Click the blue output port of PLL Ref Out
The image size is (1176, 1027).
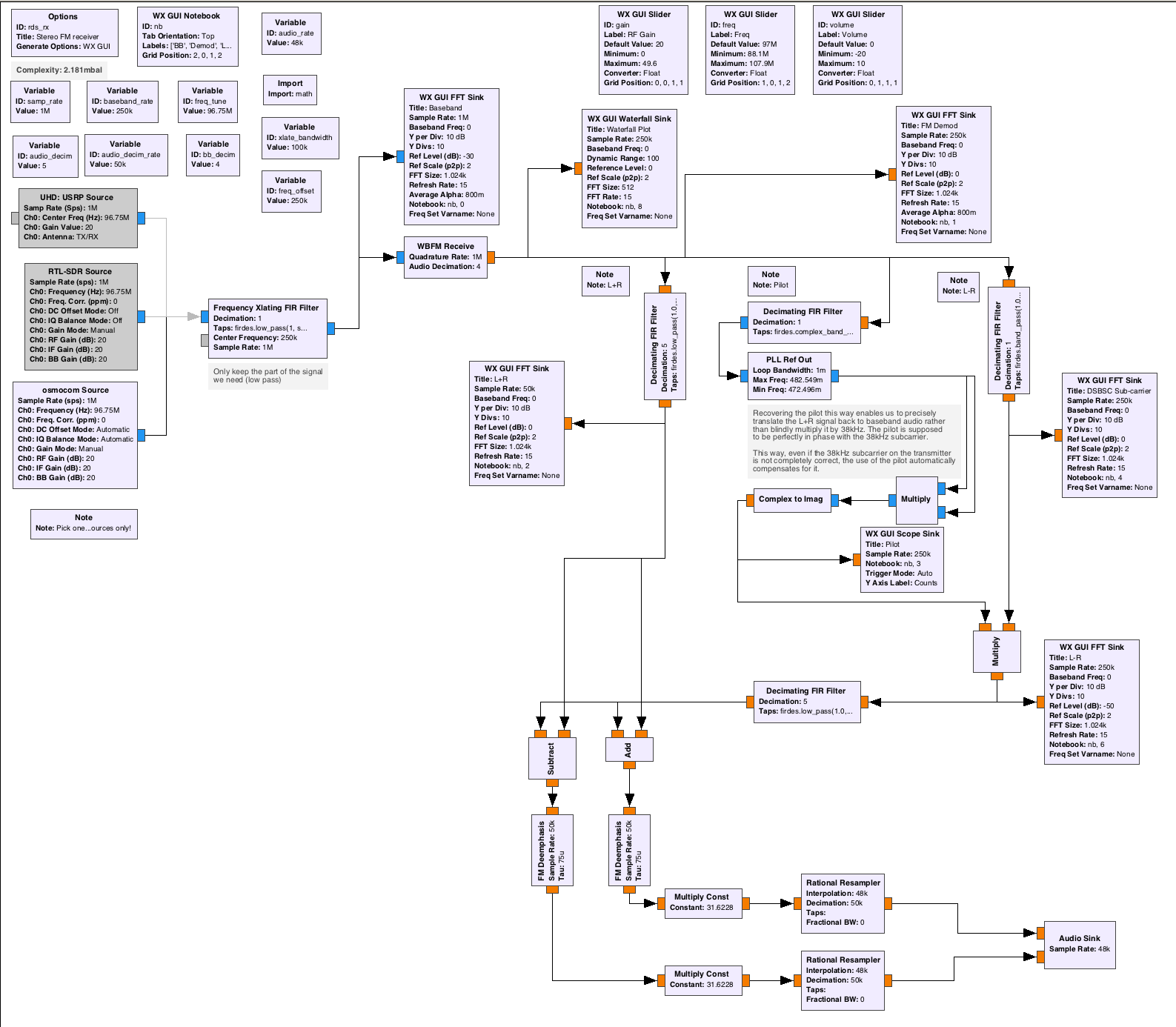[x=834, y=376]
